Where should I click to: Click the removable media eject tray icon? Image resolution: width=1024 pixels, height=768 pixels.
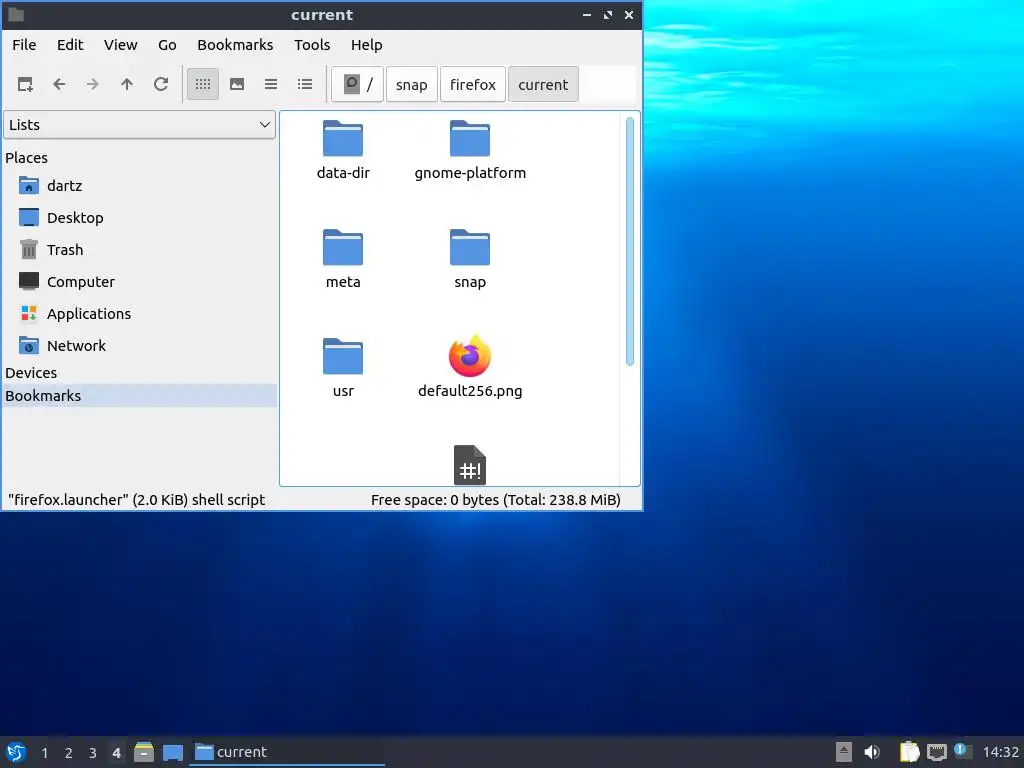(844, 752)
